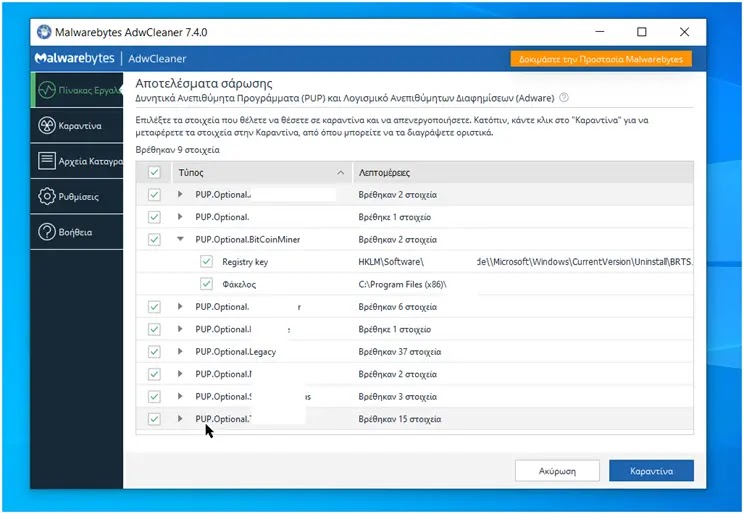The height and width of the screenshot is (514, 744).
Task: Expand the group with 15 στοιχεία
Action: (180, 419)
